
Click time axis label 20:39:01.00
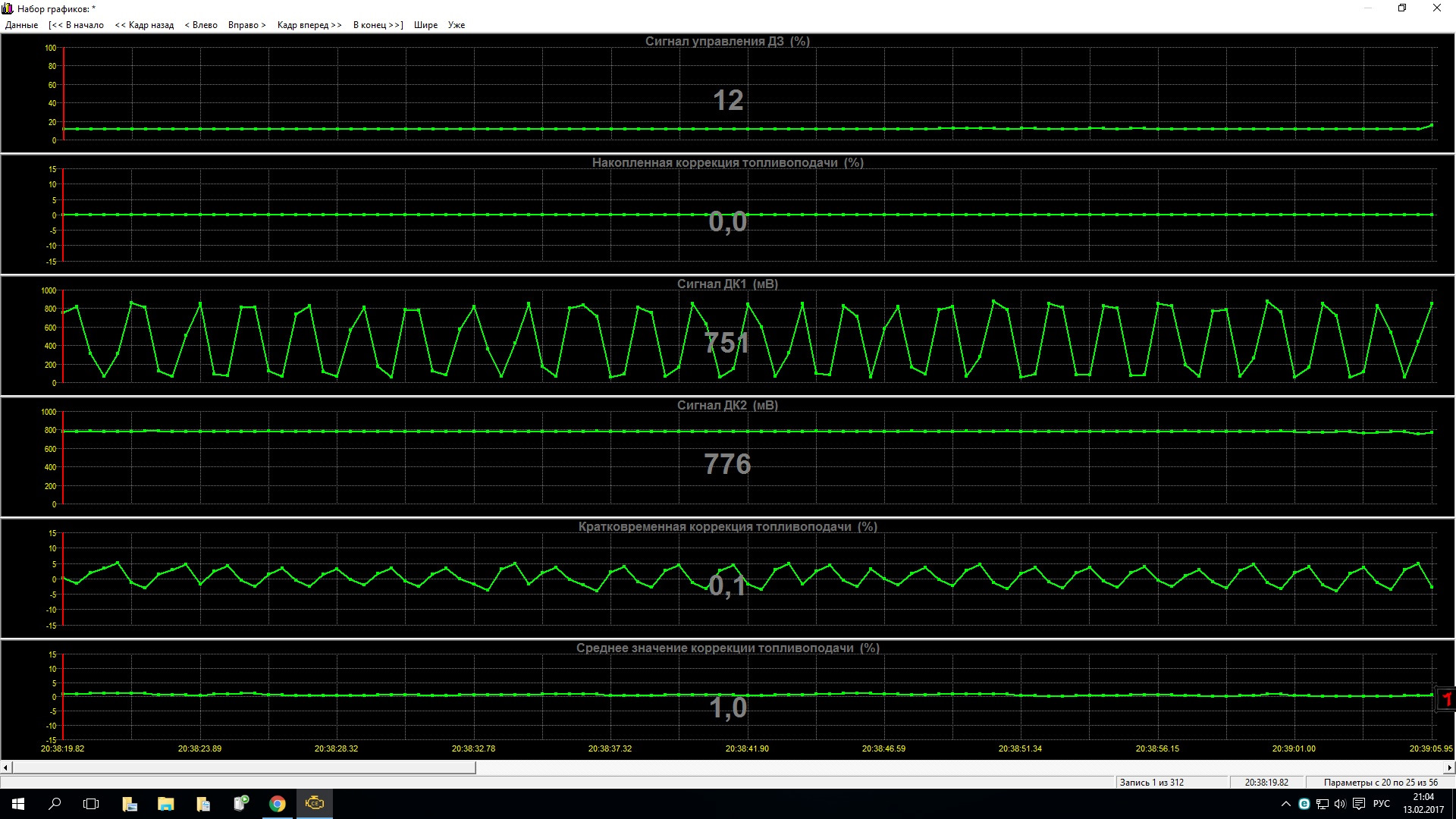click(1294, 748)
